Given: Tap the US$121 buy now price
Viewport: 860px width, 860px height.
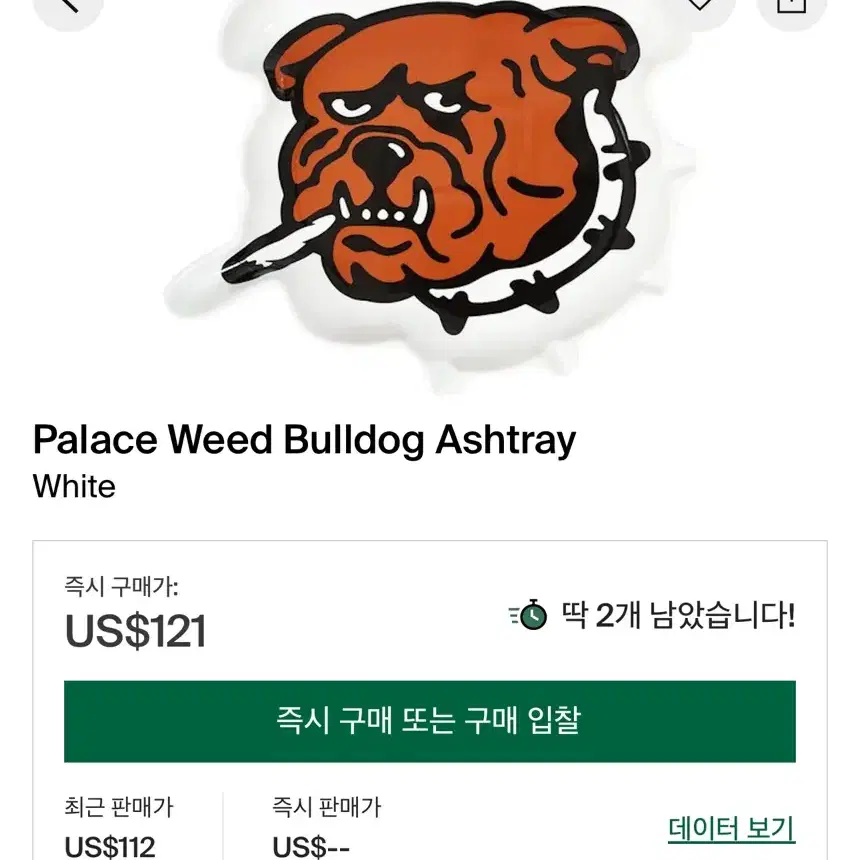Looking at the screenshot, I should click(135, 631).
